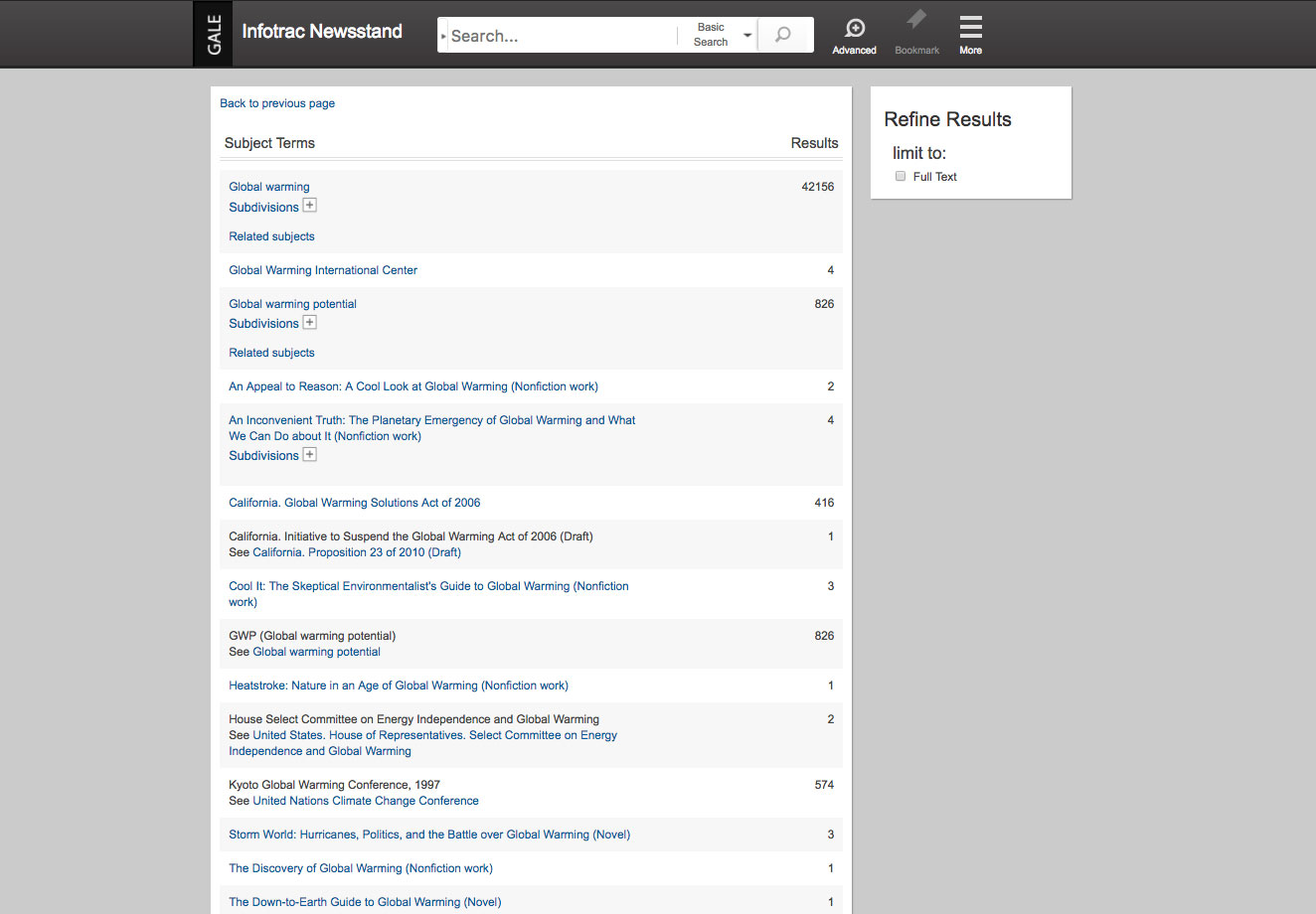1316x914 pixels.
Task: Click the GALE logo icon
Action: (213, 34)
